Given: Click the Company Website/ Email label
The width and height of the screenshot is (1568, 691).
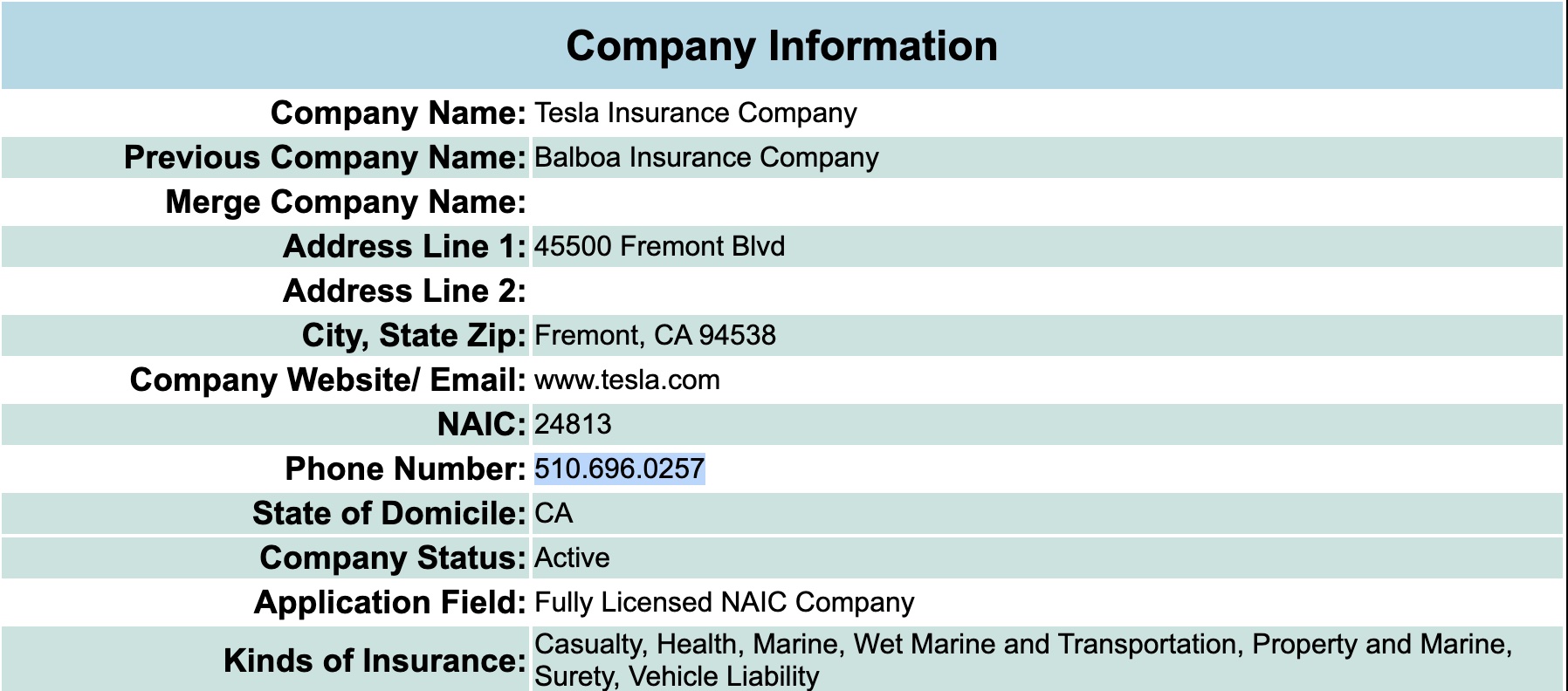Looking at the screenshot, I should click(328, 380).
